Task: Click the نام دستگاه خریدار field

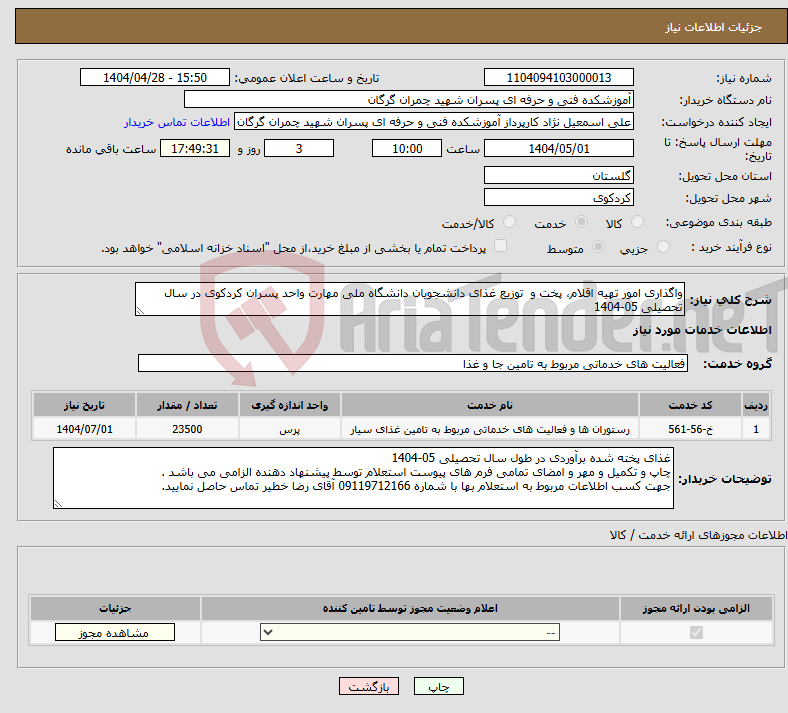Action: coord(409,99)
